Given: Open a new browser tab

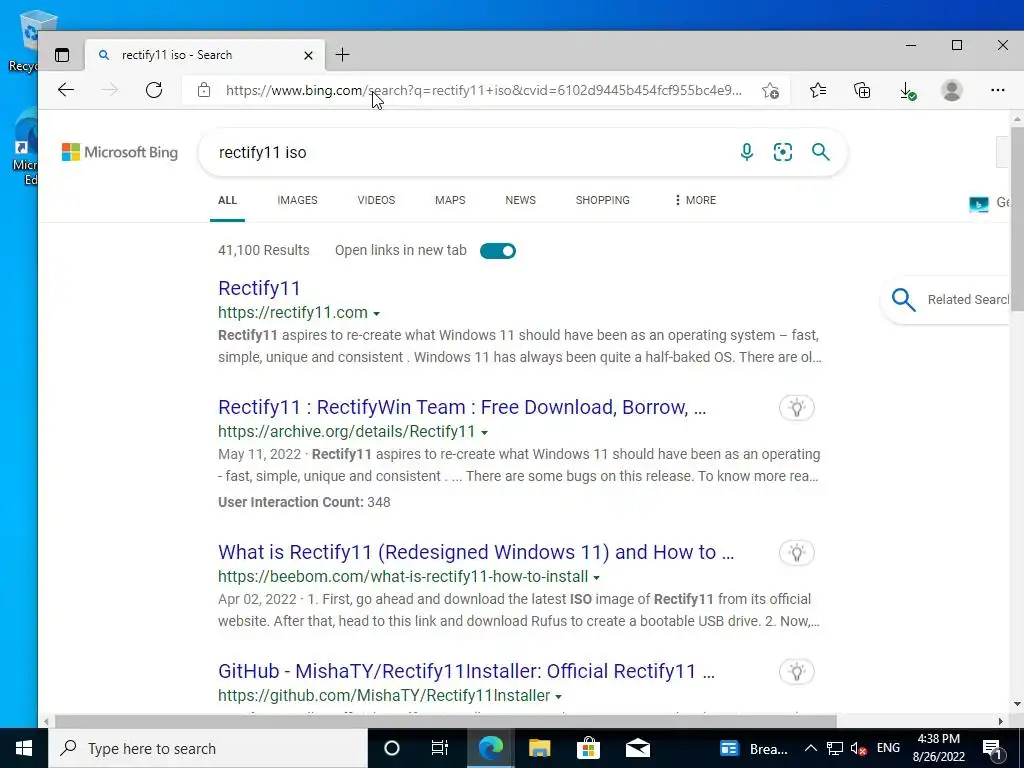Looking at the screenshot, I should click(342, 55).
